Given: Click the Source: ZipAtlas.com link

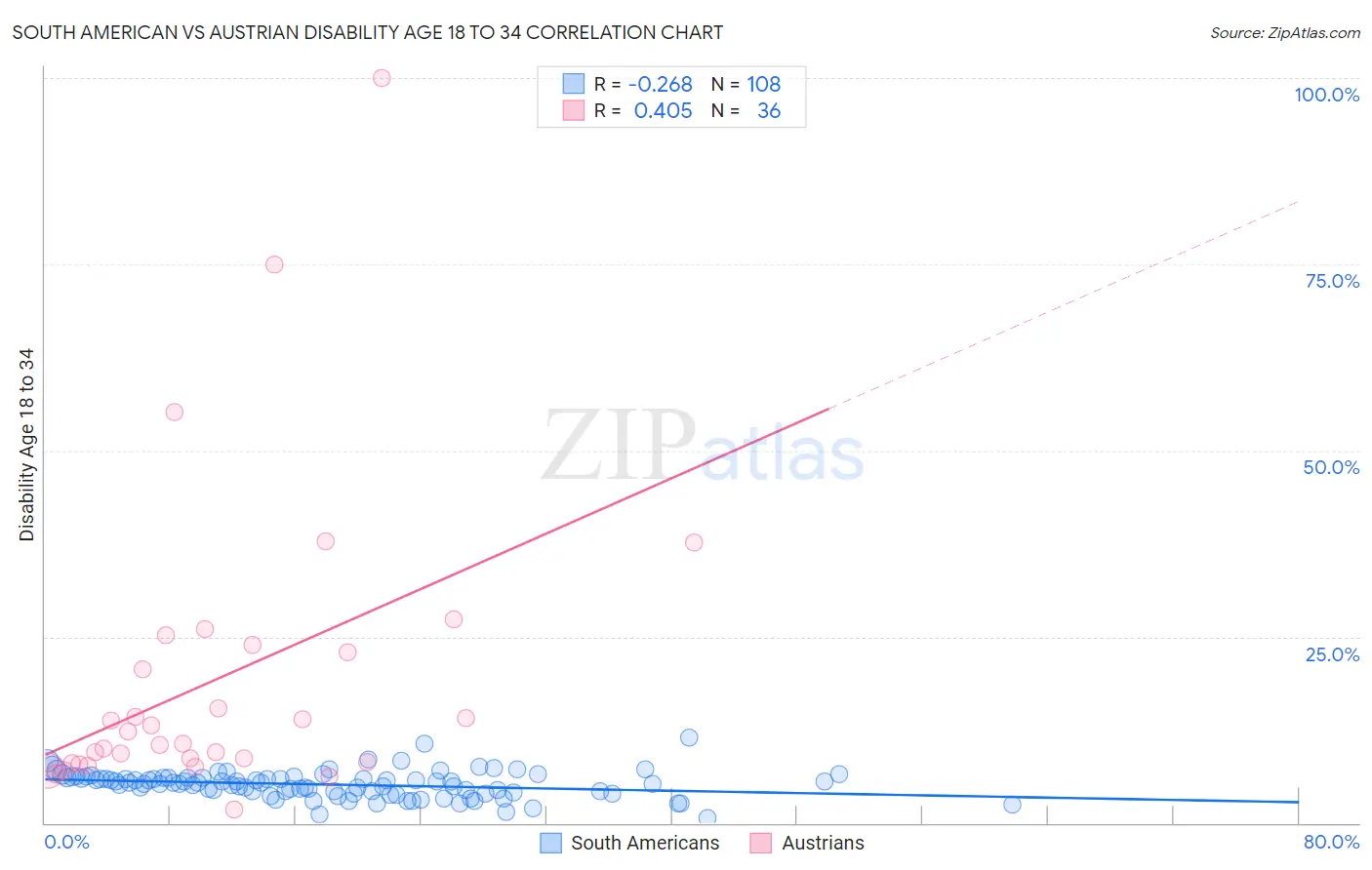Looking at the screenshot, I should click(x=1285, y=33).
